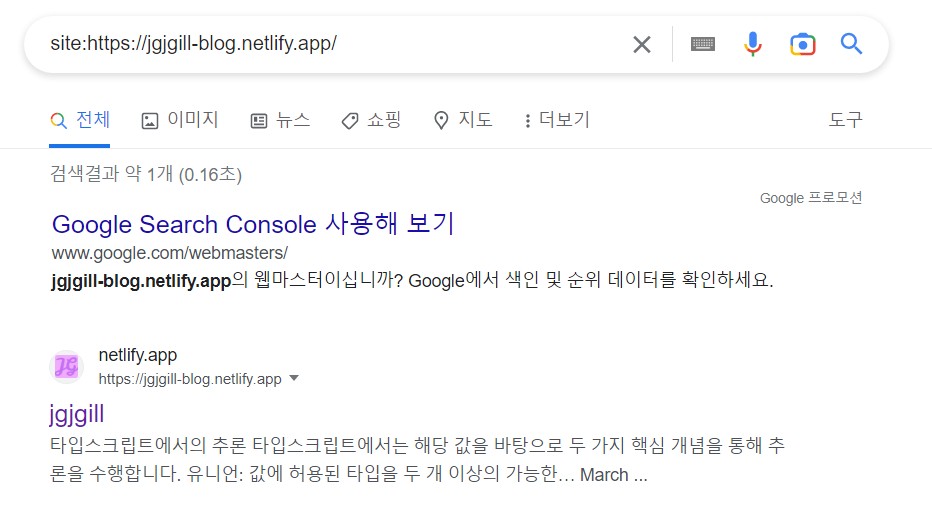Click the www.google.com/webmasters/ URL text
932x523 pixels.
pyautogui.click(x=169, y=253)
